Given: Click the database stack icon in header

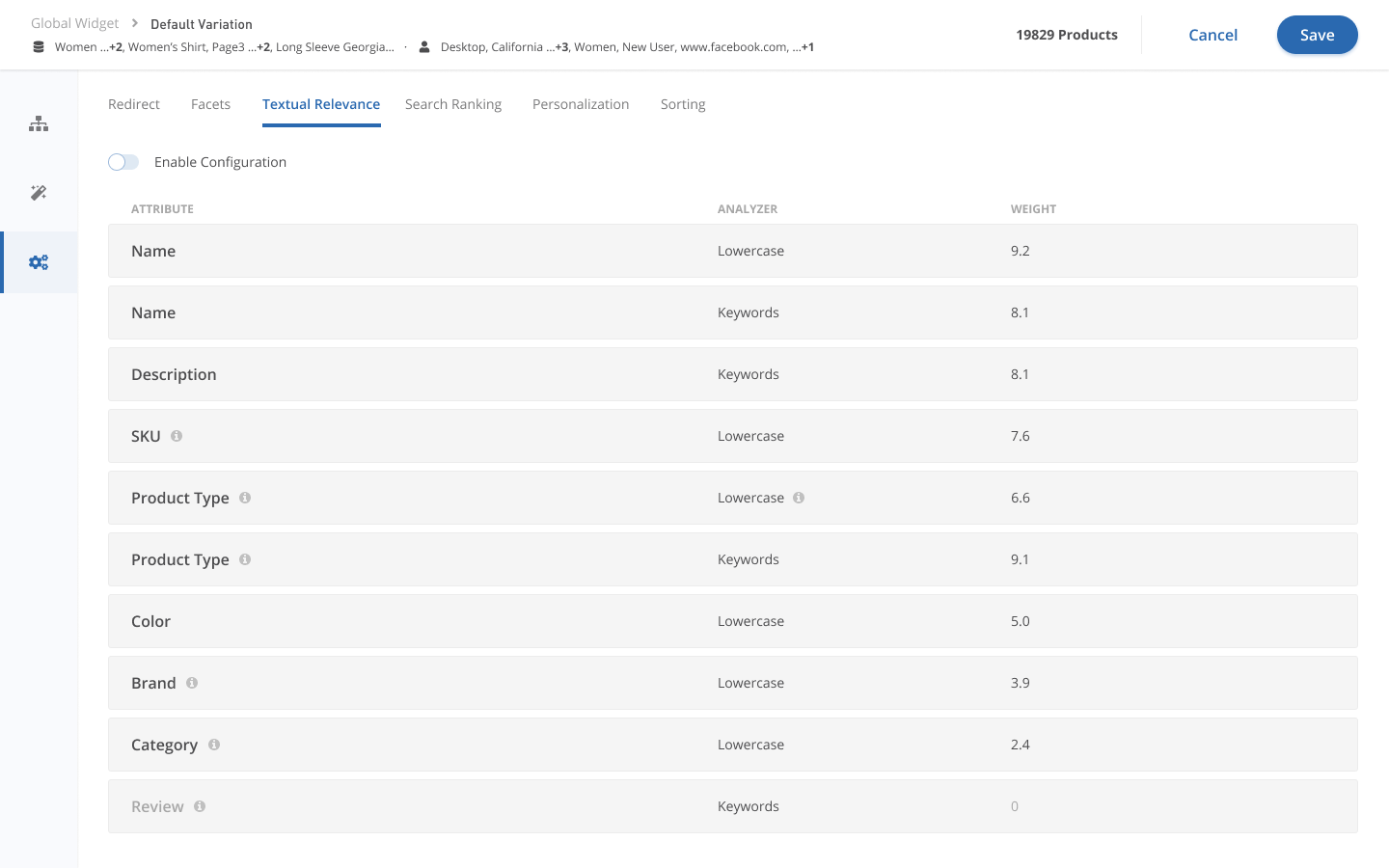Looking at the screenshot, I should (x=39, y=46).
